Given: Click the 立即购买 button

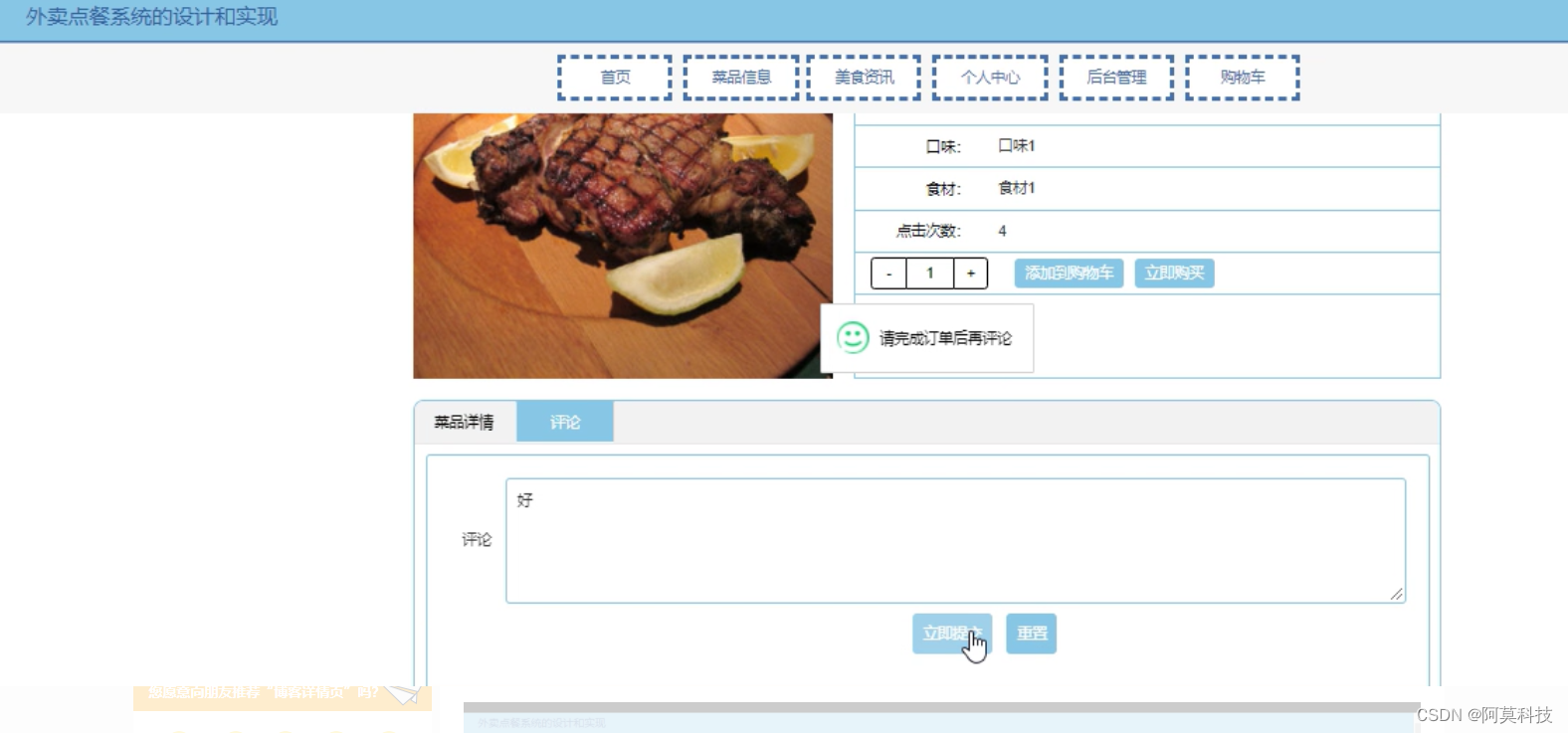Looking at the screenshot, I should (1174, 274).
